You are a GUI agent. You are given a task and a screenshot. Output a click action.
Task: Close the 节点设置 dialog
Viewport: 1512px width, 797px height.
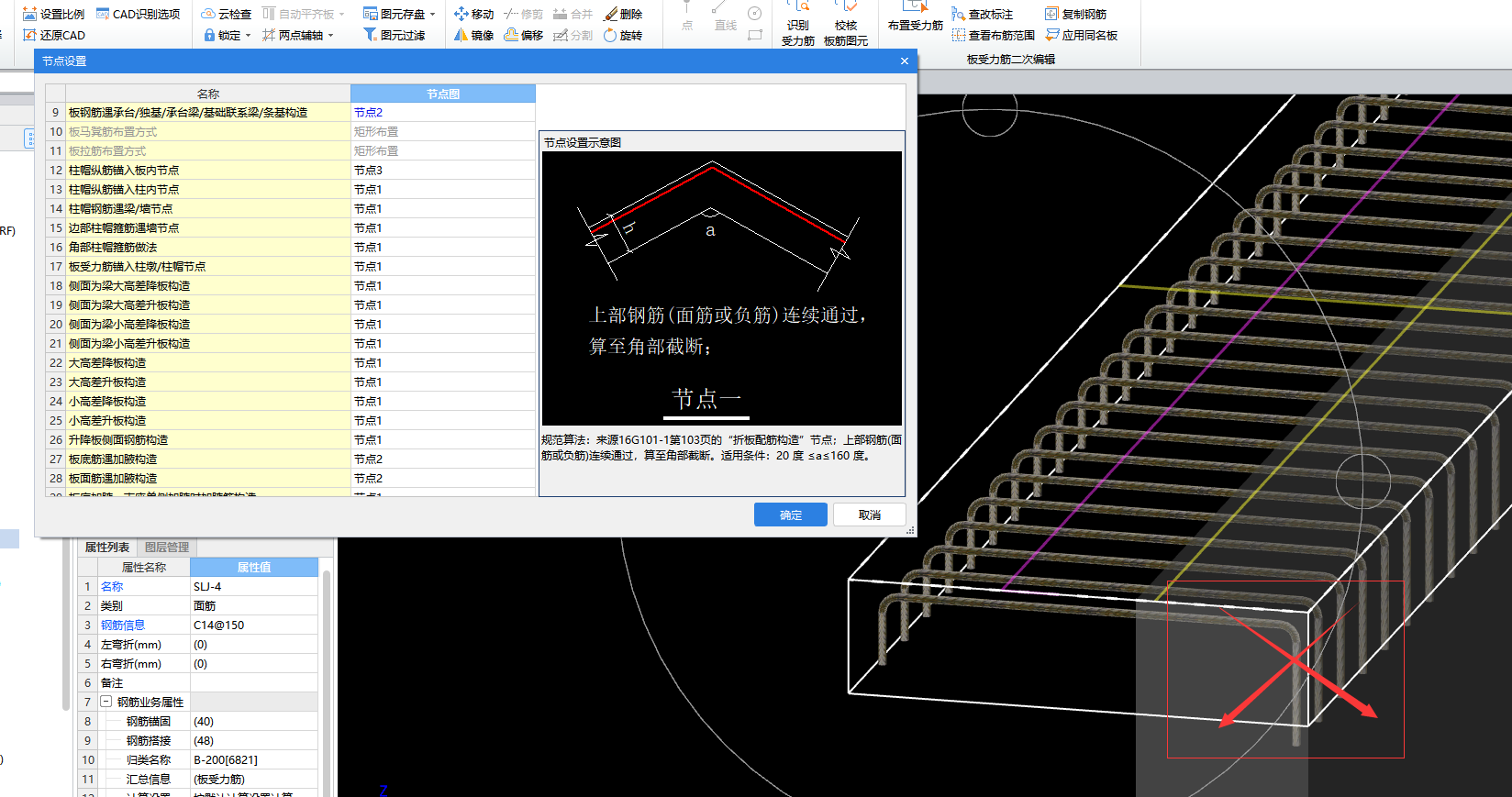905,61
